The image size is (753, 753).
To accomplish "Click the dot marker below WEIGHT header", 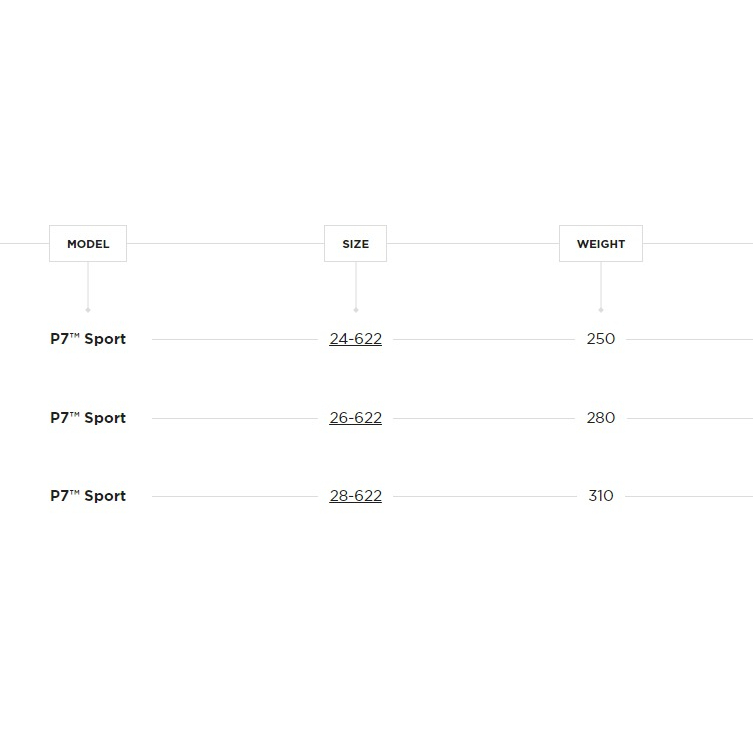I will tap(600, 310).
